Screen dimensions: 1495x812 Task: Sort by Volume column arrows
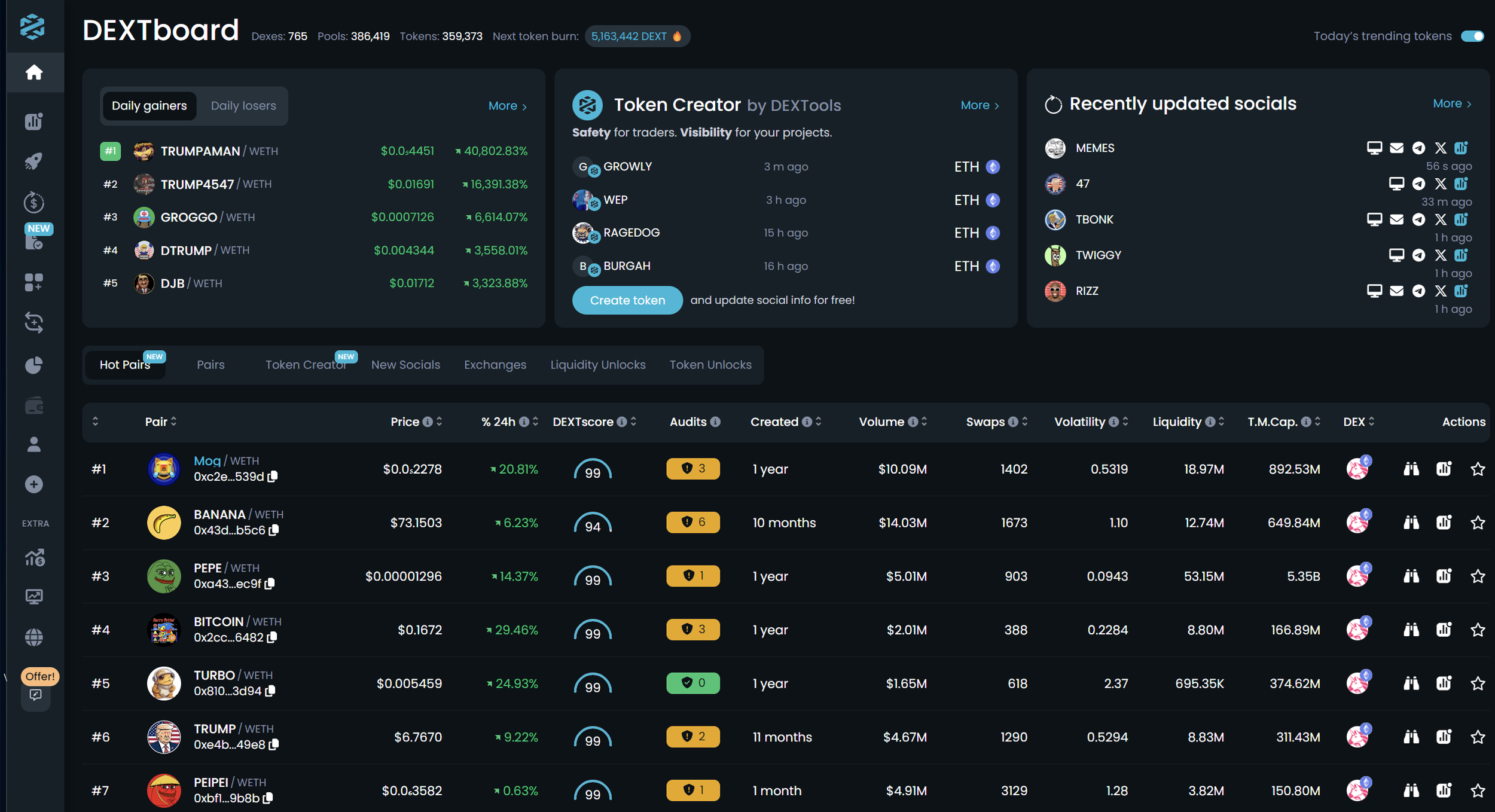click(x=925, y=422)
